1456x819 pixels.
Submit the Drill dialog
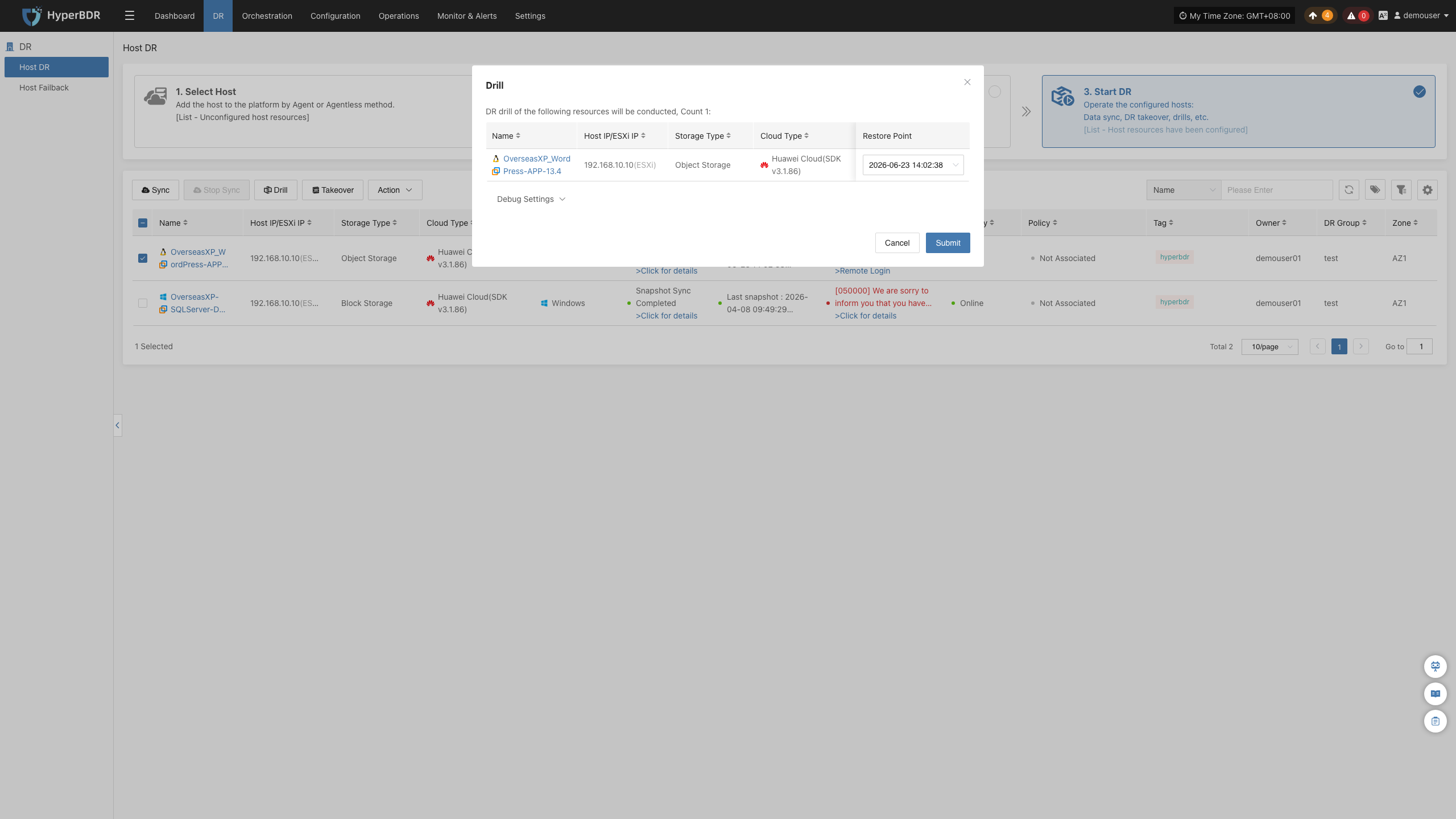coord(948,243)
